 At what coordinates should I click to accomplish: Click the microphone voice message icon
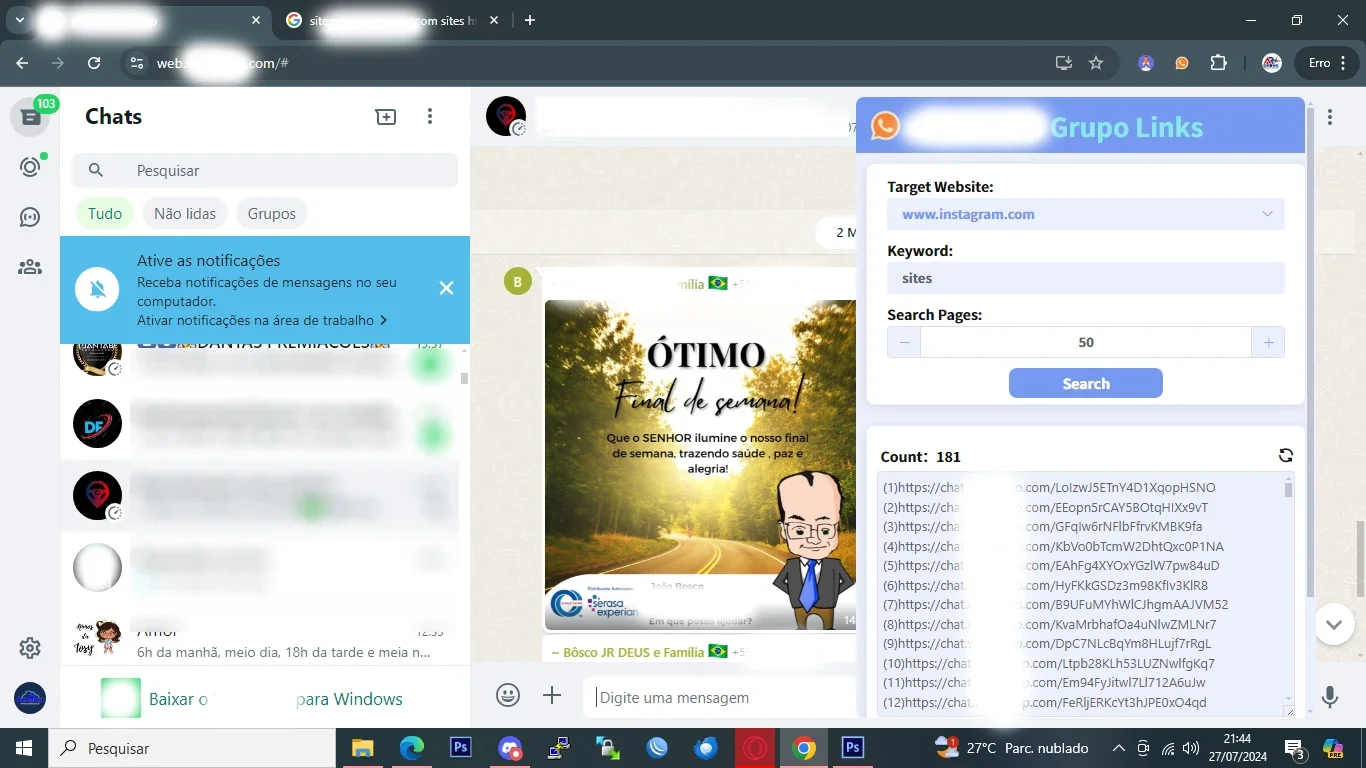pos(1329,696)
